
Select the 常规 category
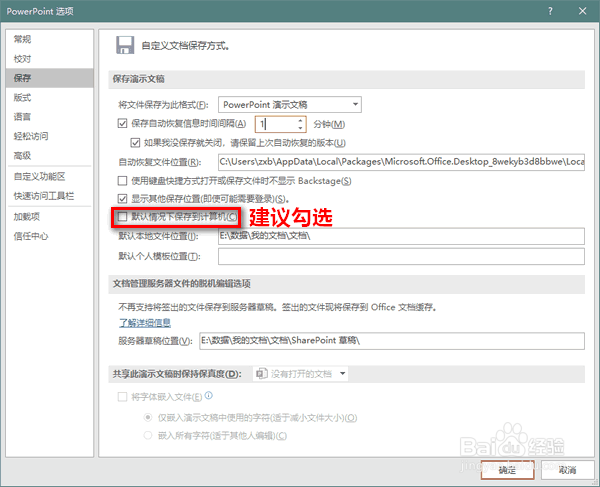(x=50, y=39)
